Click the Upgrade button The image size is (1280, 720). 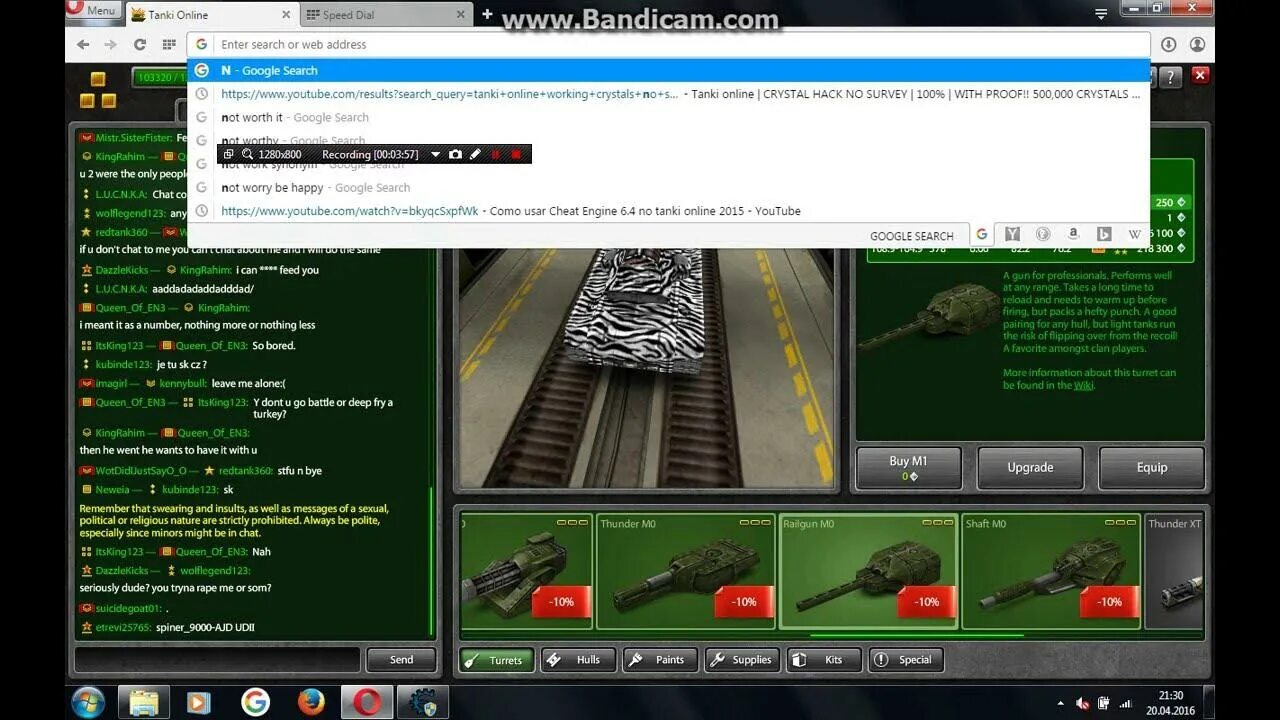click(1030, 468)
